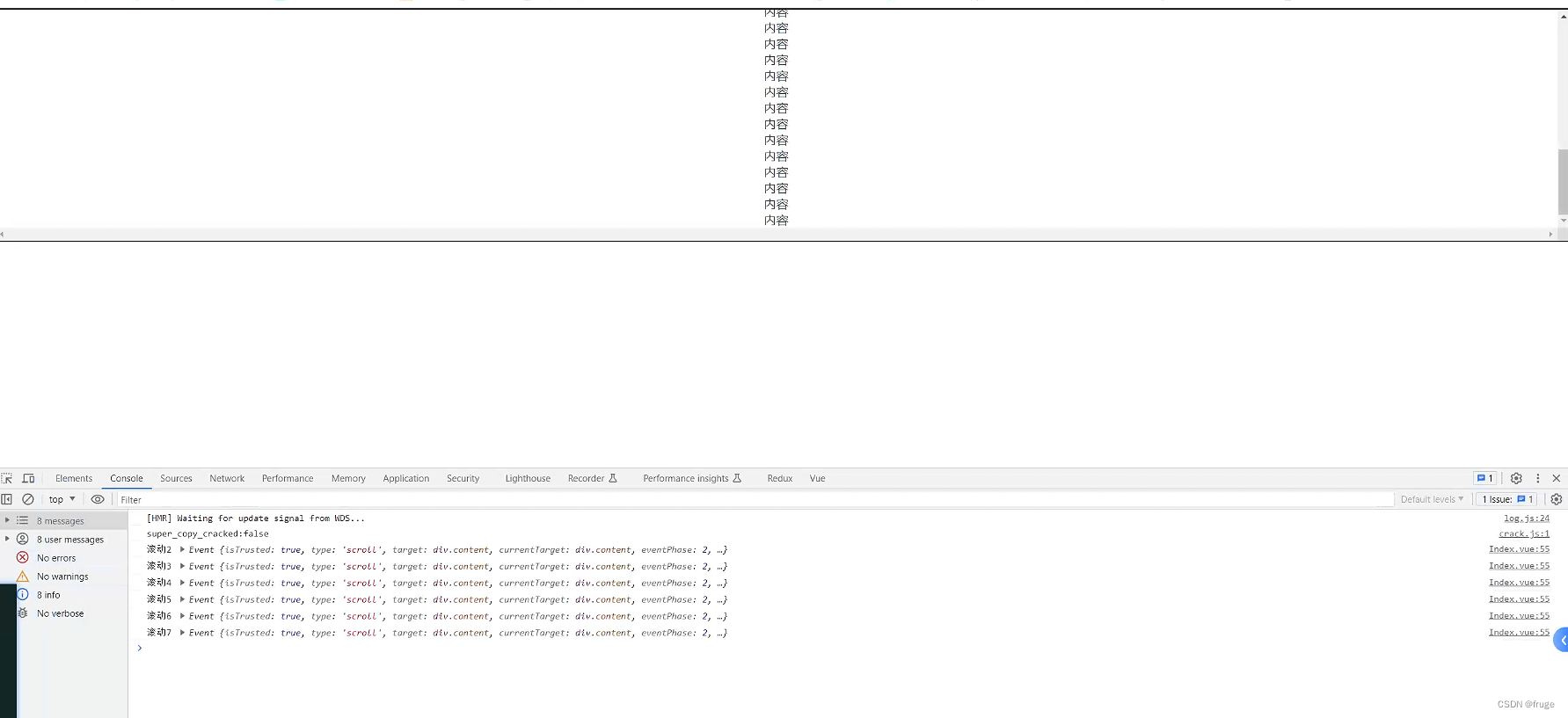Switch to the Application tab
Image resolution: width=1568 pixels, height=718 pixels.
406,478
